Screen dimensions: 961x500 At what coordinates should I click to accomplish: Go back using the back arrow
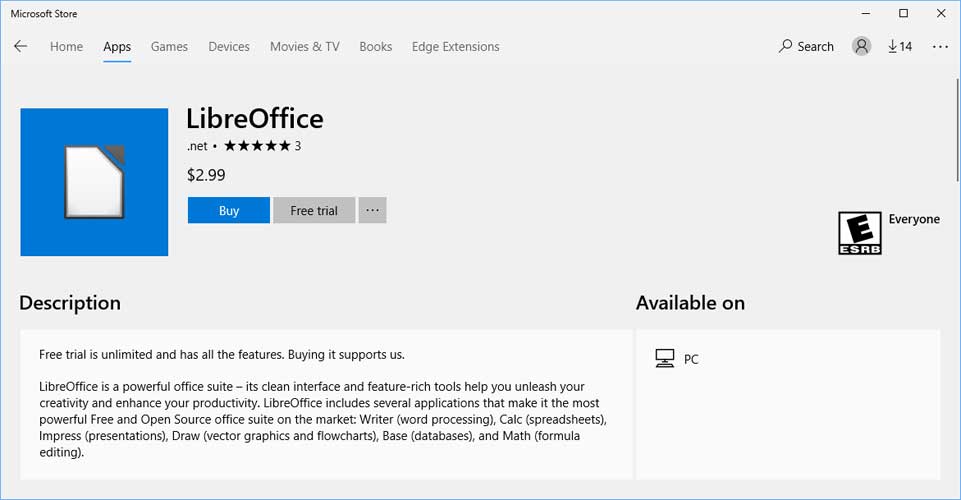coord(21,47)
